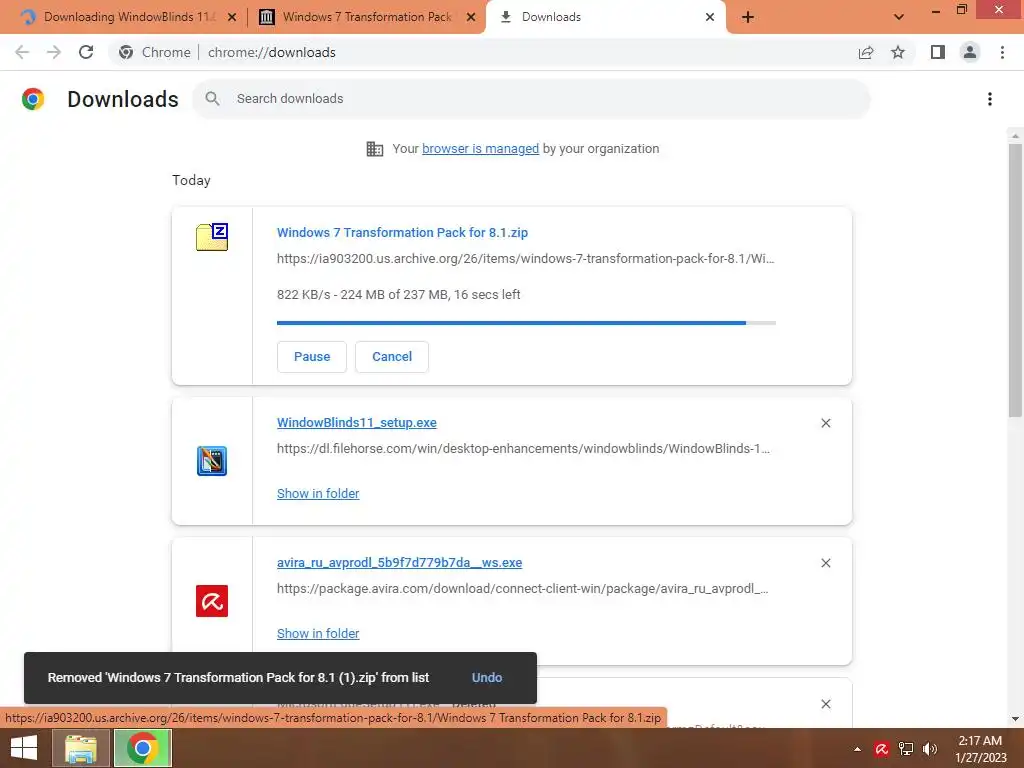Reload the downloads page
Screen dimensions: 1024x768
[x=86, y=52]
